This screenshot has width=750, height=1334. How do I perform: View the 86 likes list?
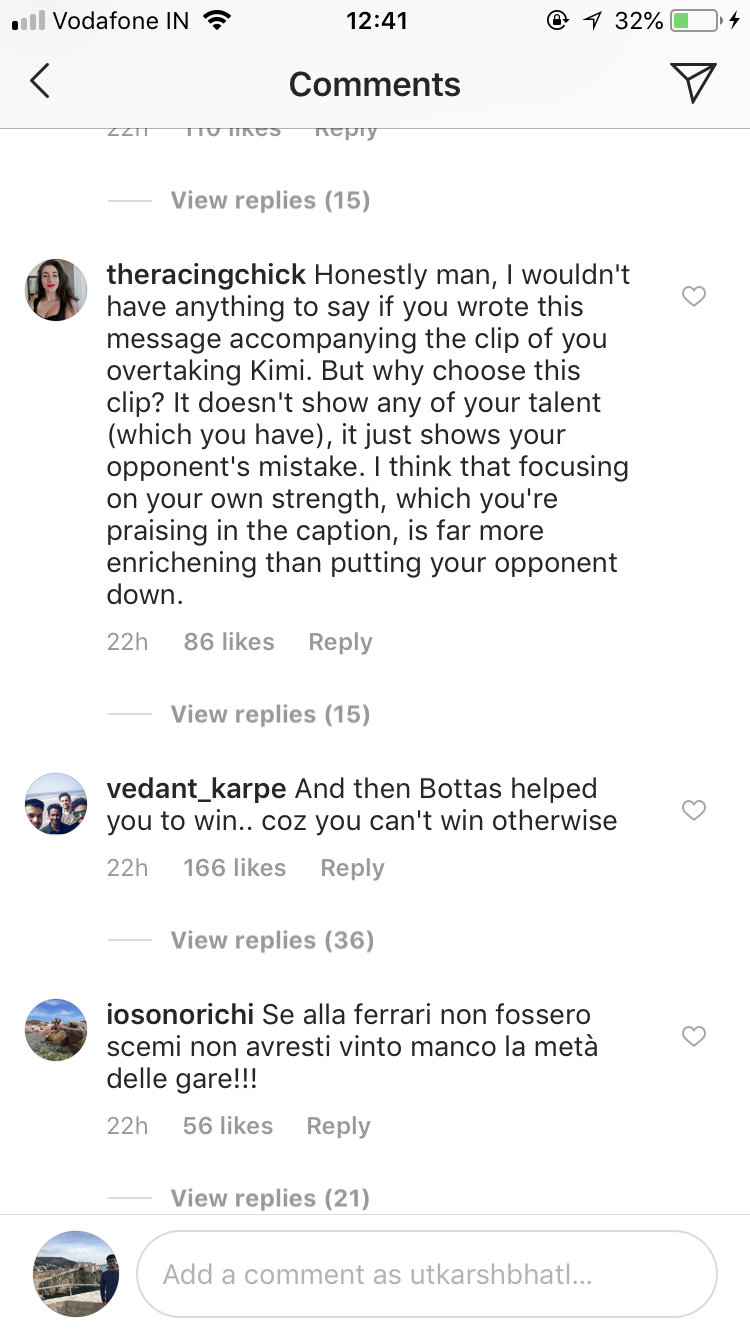pos(229,642)
